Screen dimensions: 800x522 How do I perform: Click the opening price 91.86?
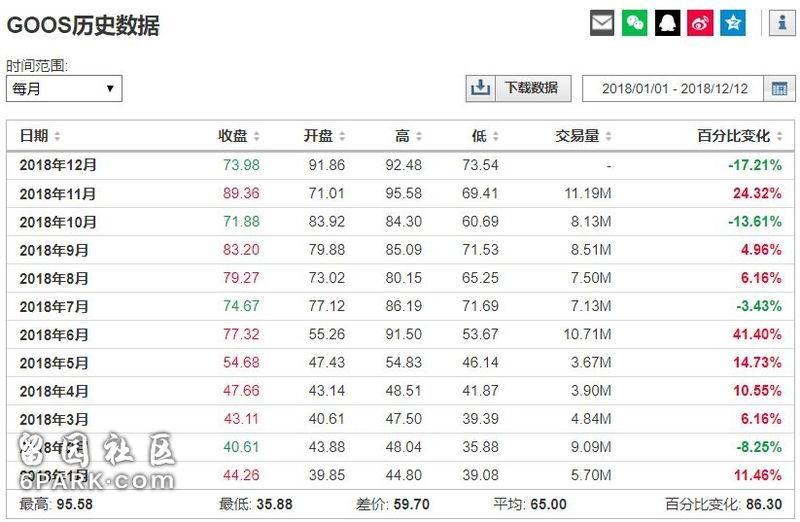327,165
